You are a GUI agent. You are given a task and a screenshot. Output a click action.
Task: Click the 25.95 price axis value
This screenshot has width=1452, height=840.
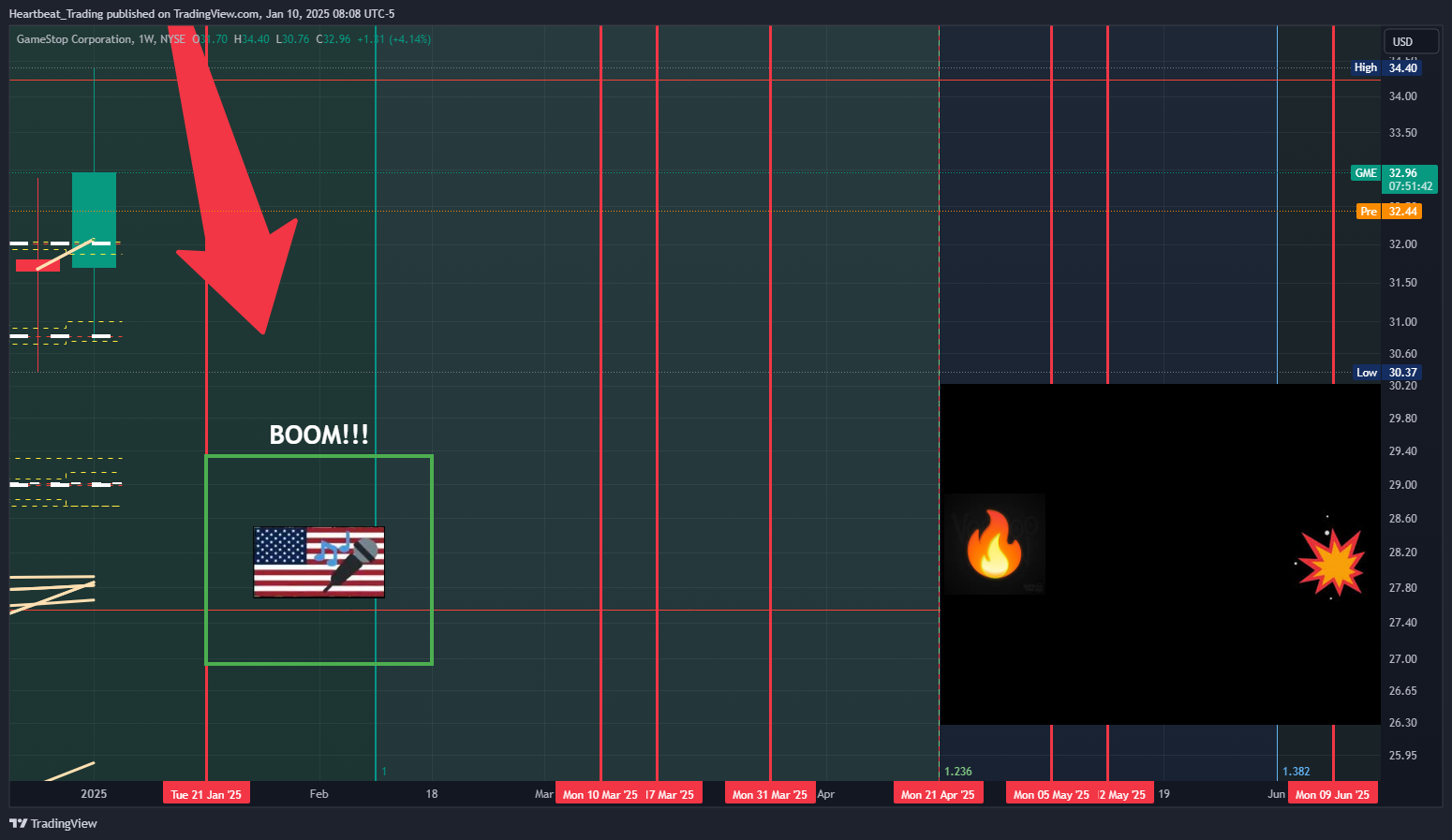(x=1402, y=756)
